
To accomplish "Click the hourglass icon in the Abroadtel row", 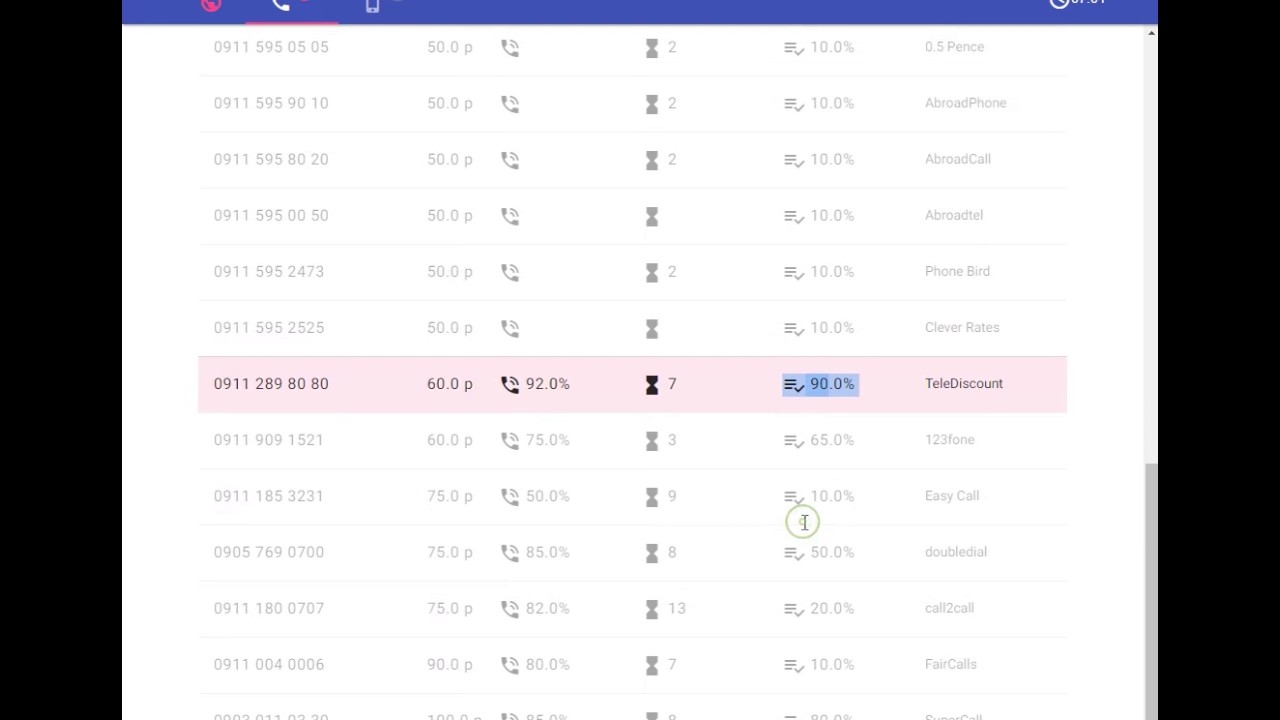I will click(652, 216).
